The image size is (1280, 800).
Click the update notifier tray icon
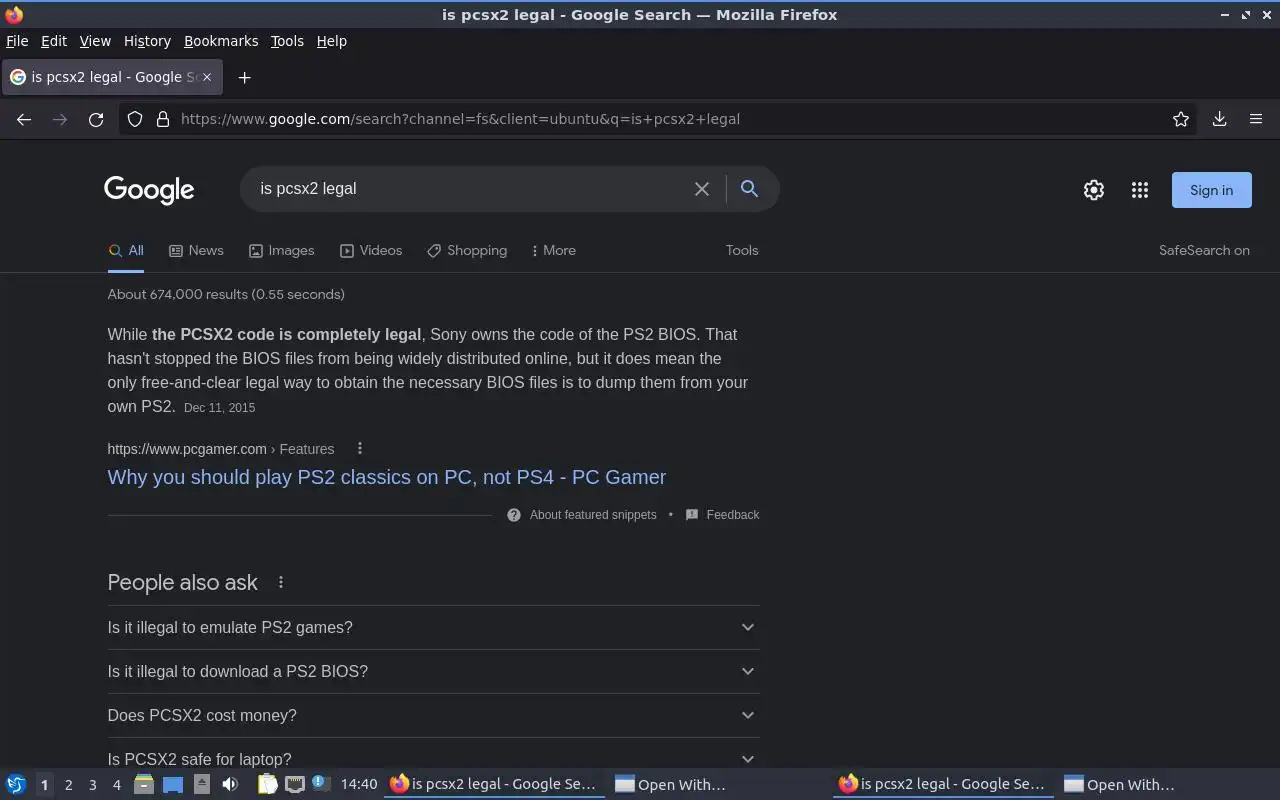[x=321, y=783]
